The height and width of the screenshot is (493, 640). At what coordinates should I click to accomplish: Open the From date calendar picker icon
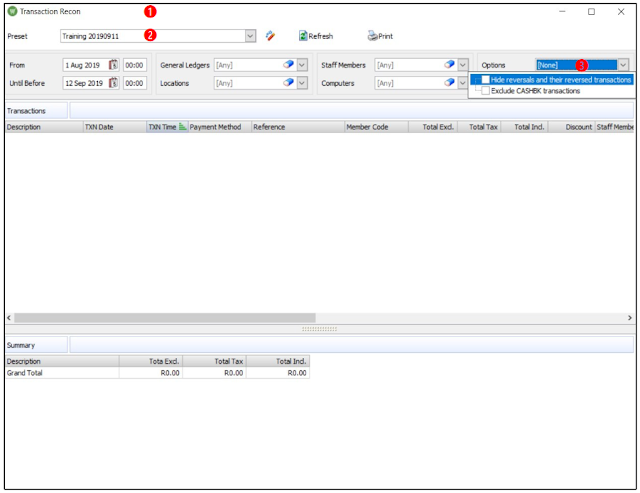[113, 65]
